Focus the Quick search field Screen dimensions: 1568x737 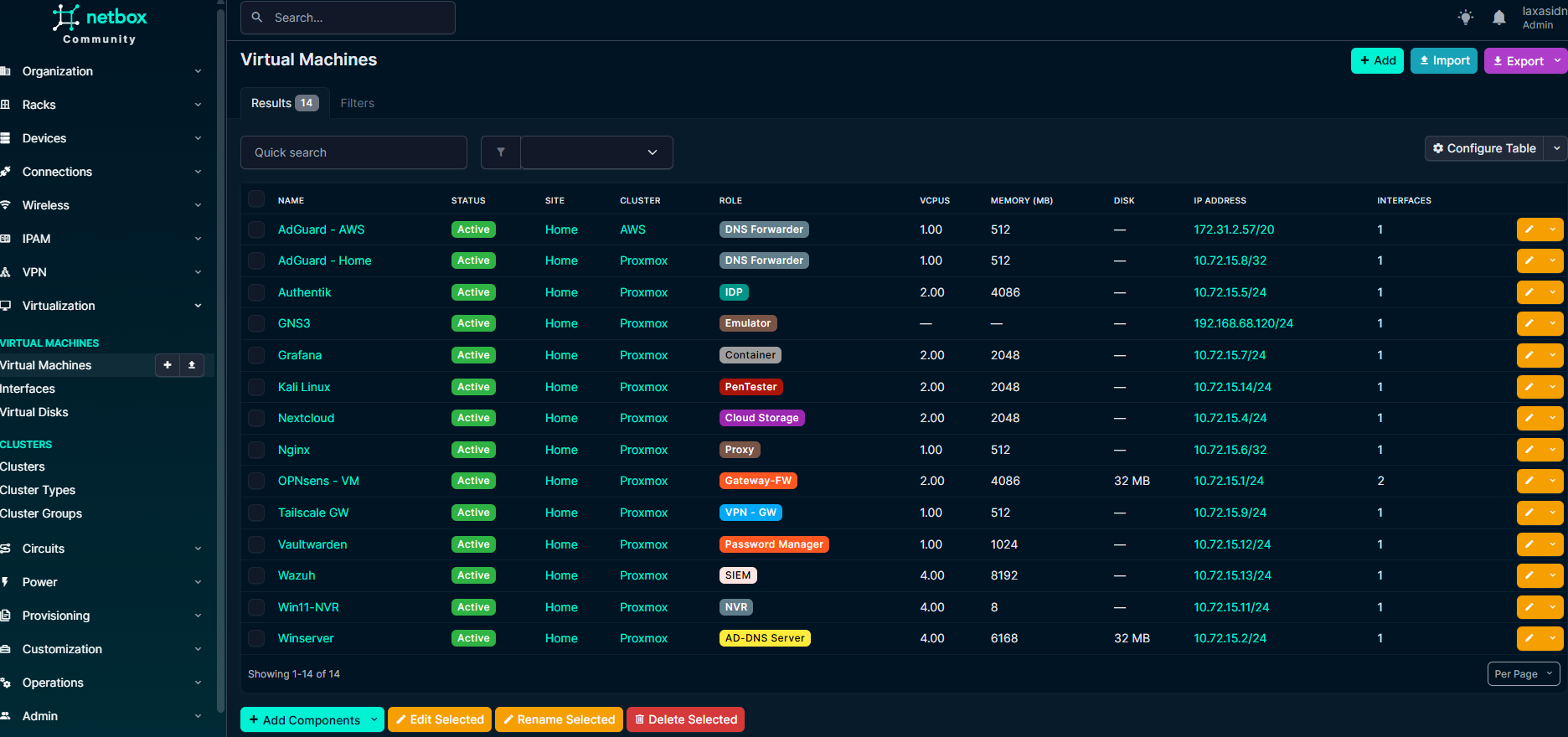pos(353,152)
